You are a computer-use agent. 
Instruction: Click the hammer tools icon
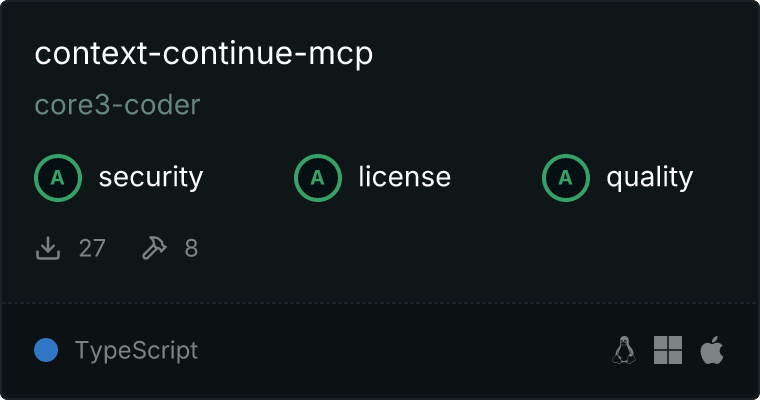[154, 248]
